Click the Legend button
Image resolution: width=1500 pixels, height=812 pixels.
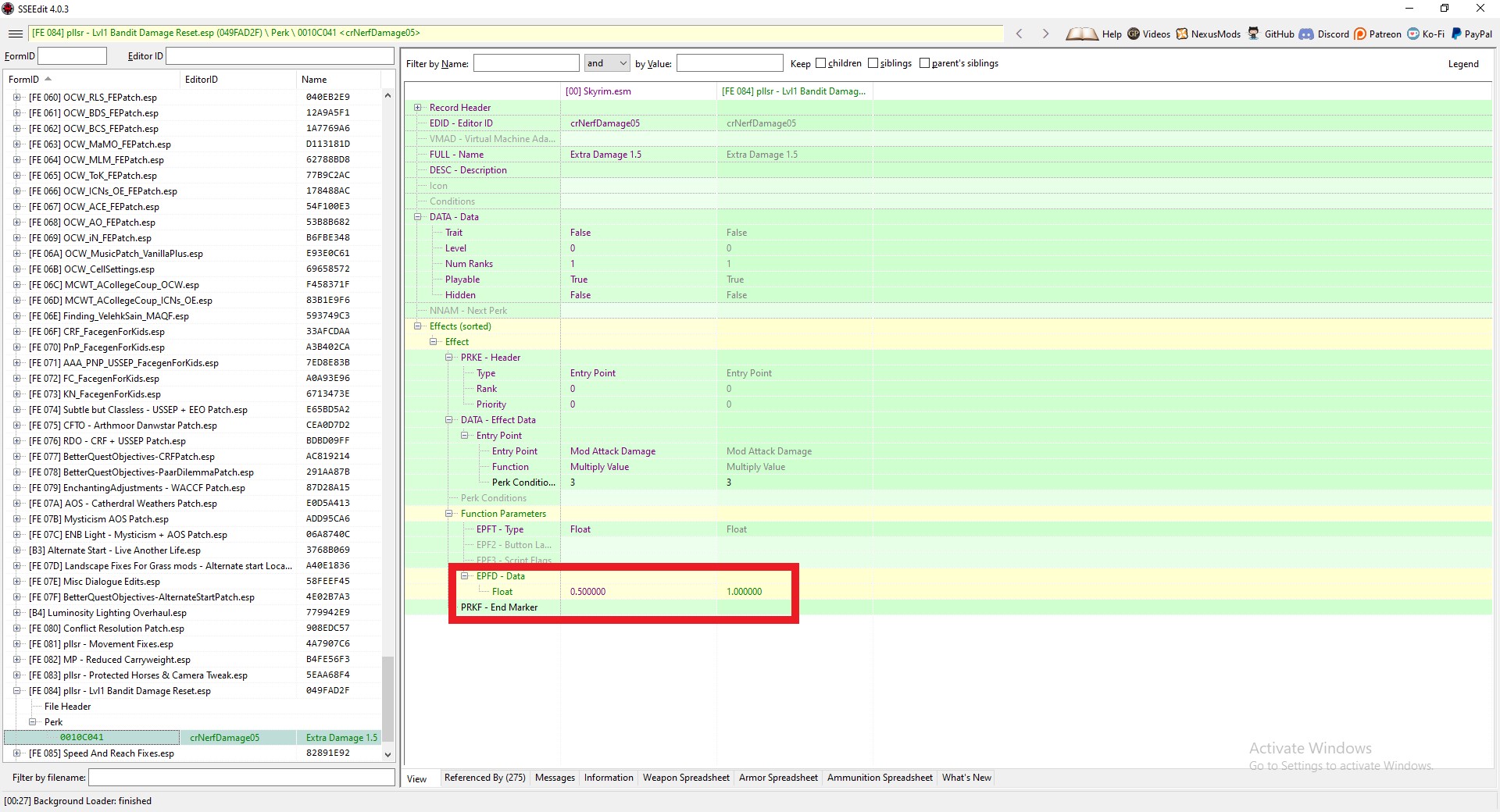[1462, 64]
